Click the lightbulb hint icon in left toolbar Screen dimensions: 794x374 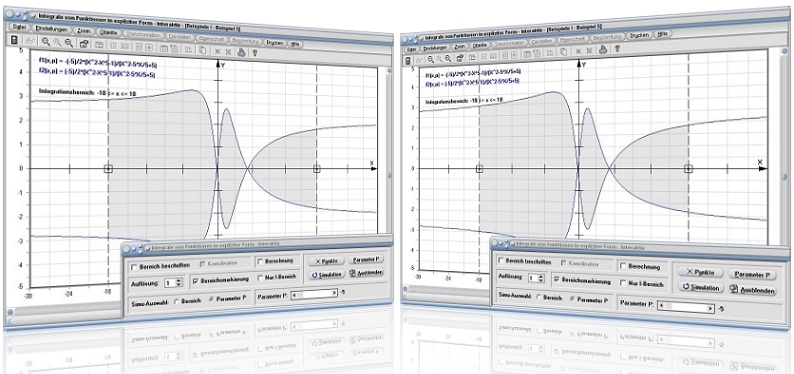255,52
